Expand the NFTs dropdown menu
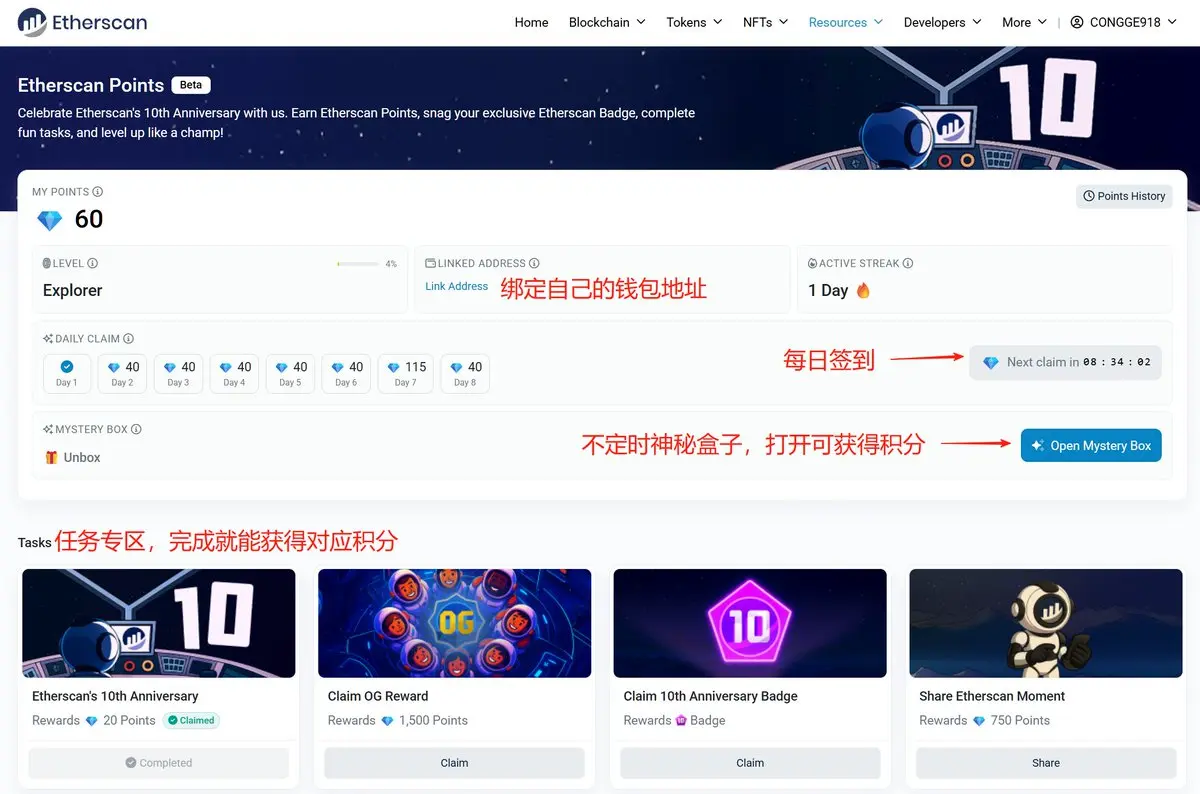This screenshot has height=794, width=1200. tap(765, 22)
